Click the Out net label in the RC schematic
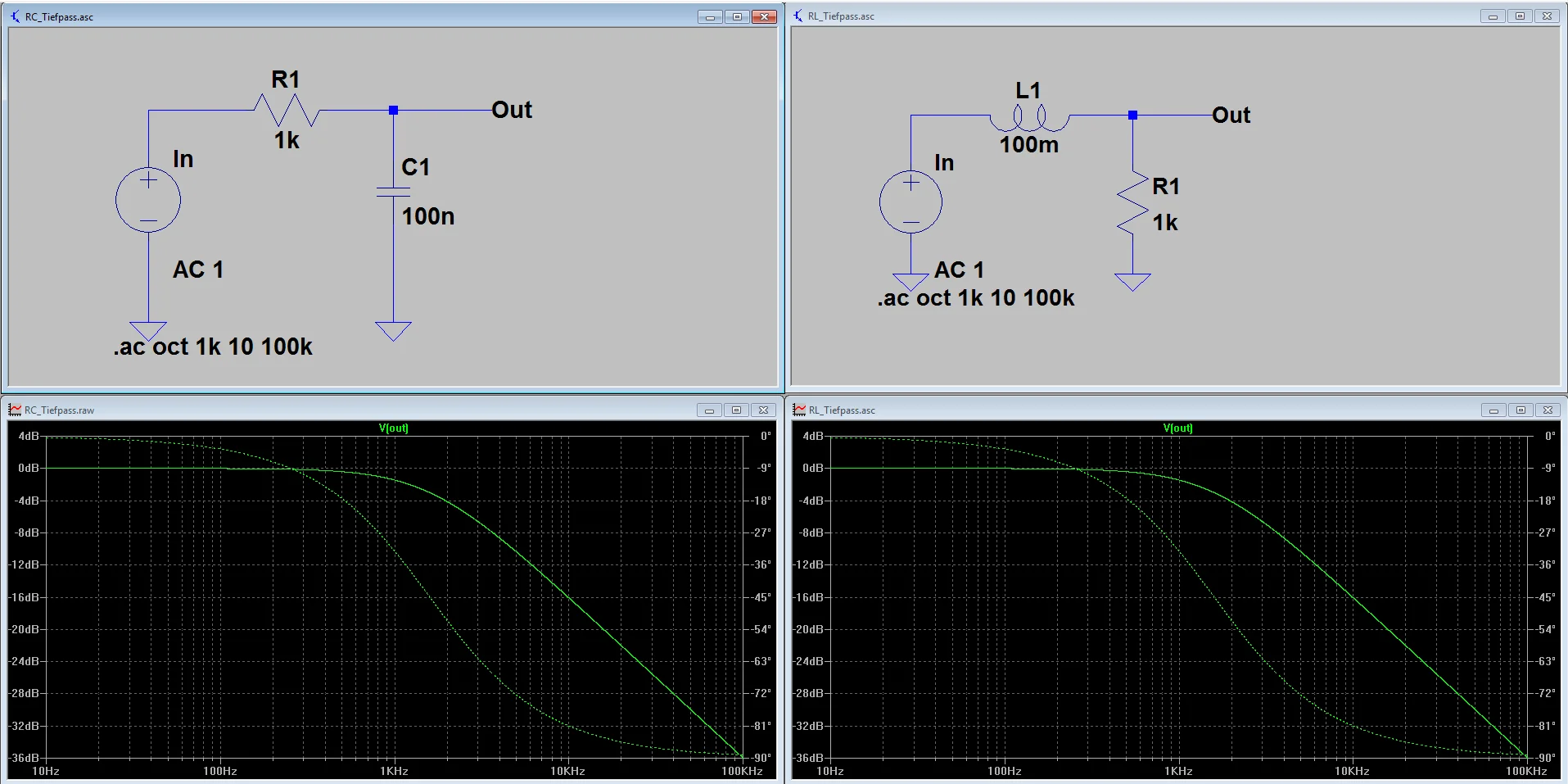1568x784 pixels. (512, 110)
